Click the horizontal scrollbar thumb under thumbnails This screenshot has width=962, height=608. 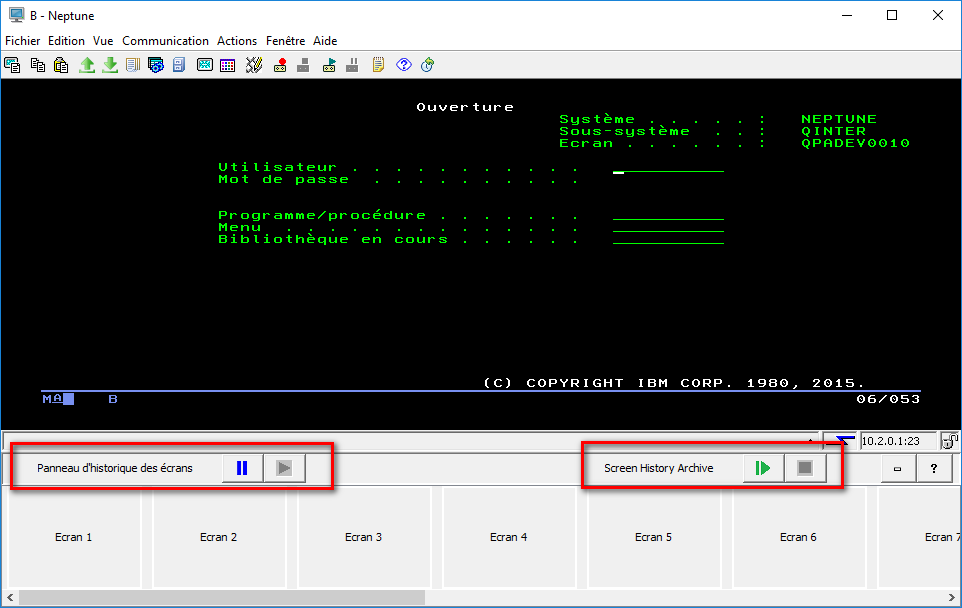click(x=222, y=597)
